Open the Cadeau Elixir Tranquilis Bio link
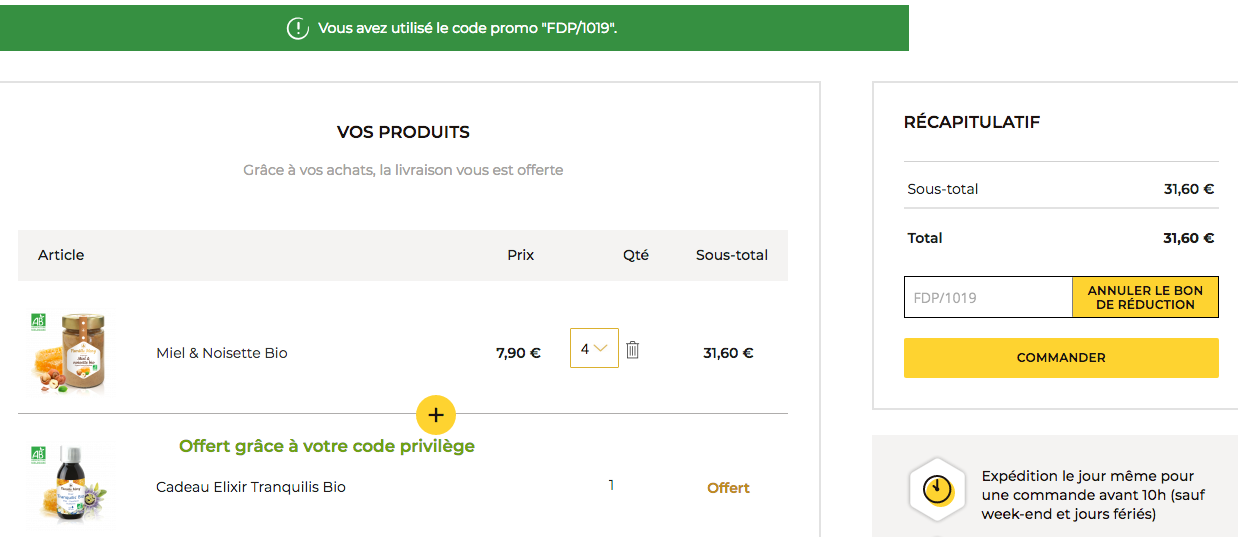1238x537 pixels. tap(251, 487)
